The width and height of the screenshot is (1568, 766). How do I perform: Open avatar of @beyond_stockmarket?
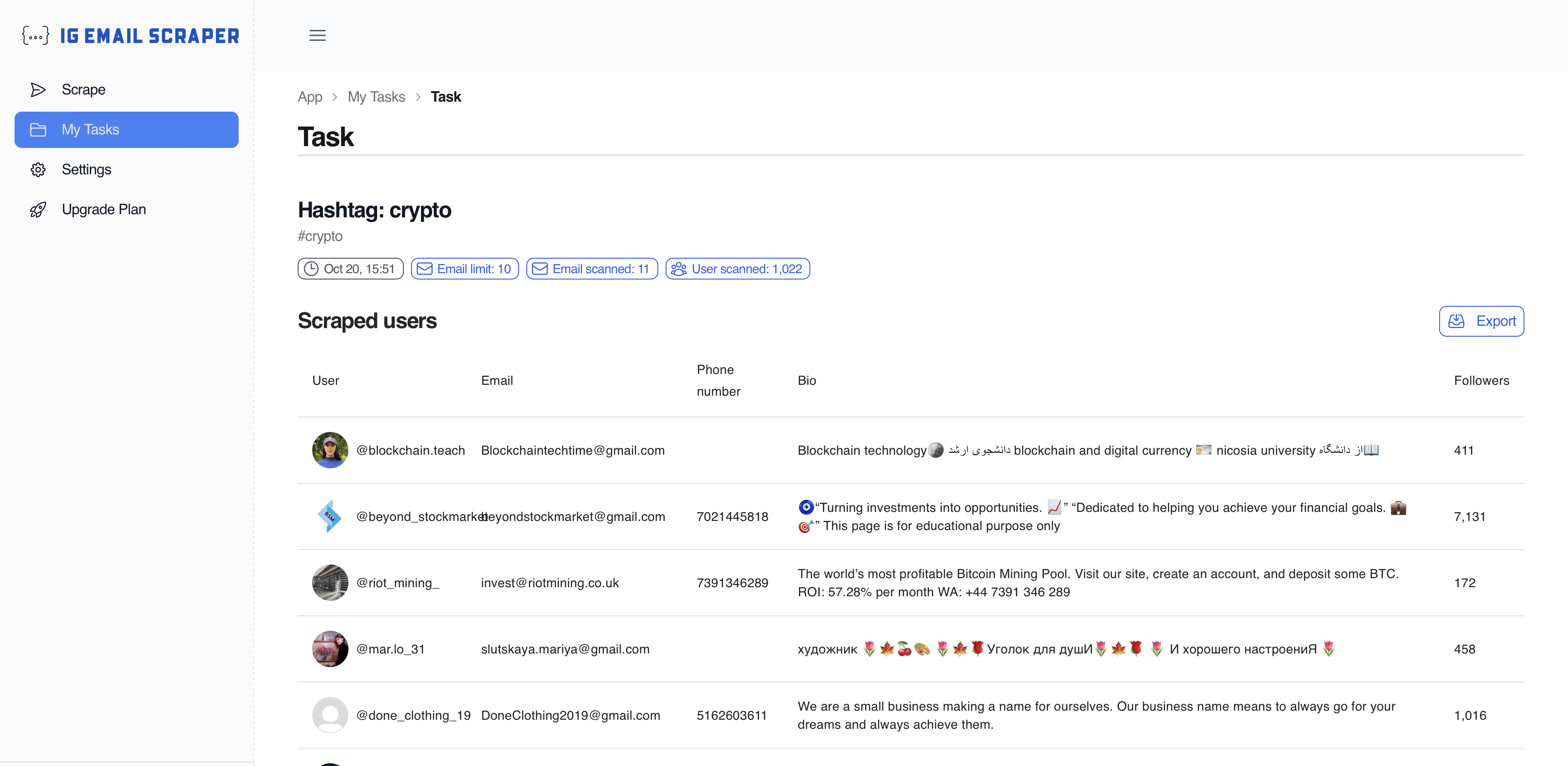(x=330, y=516)
